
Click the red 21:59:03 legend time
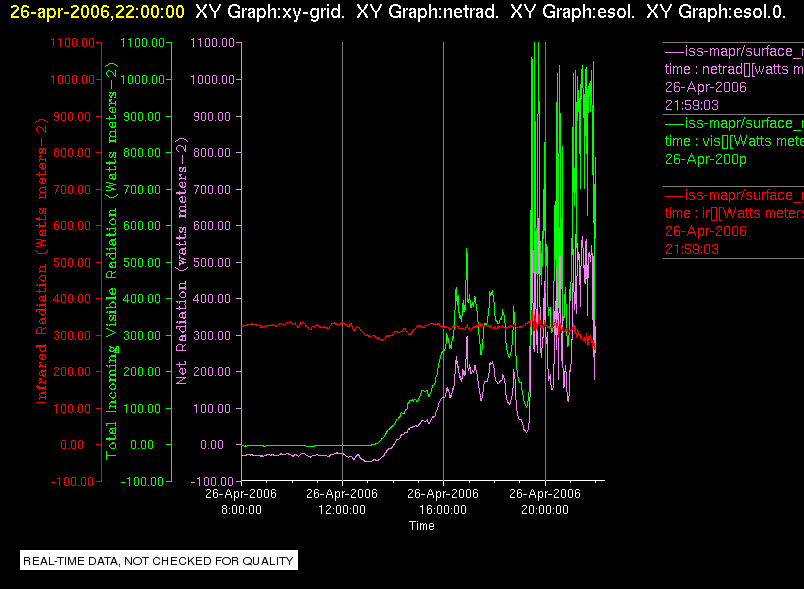click(x=692, y=250)
